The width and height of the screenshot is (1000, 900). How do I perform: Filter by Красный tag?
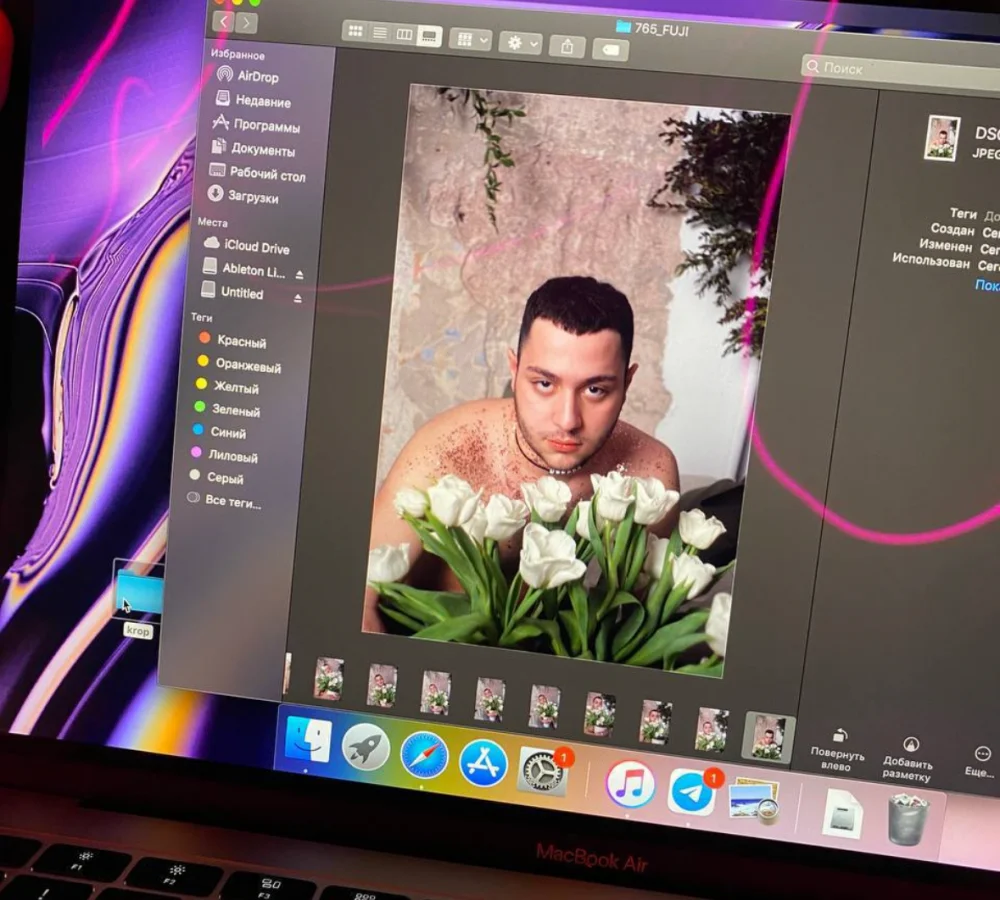(232, 340)
